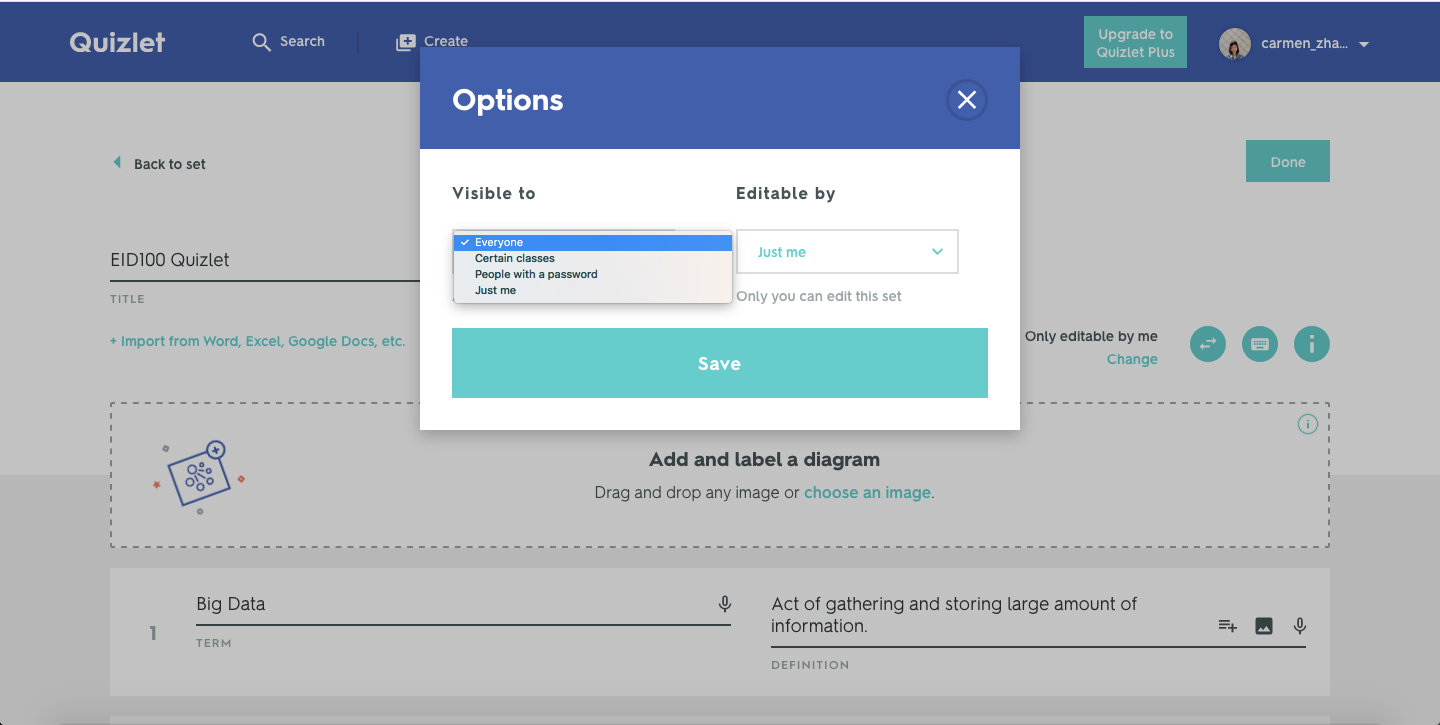Open the keyboard shortcuts icon
The height and width of the screenshot is (725, 1440).
[1259, 344]
